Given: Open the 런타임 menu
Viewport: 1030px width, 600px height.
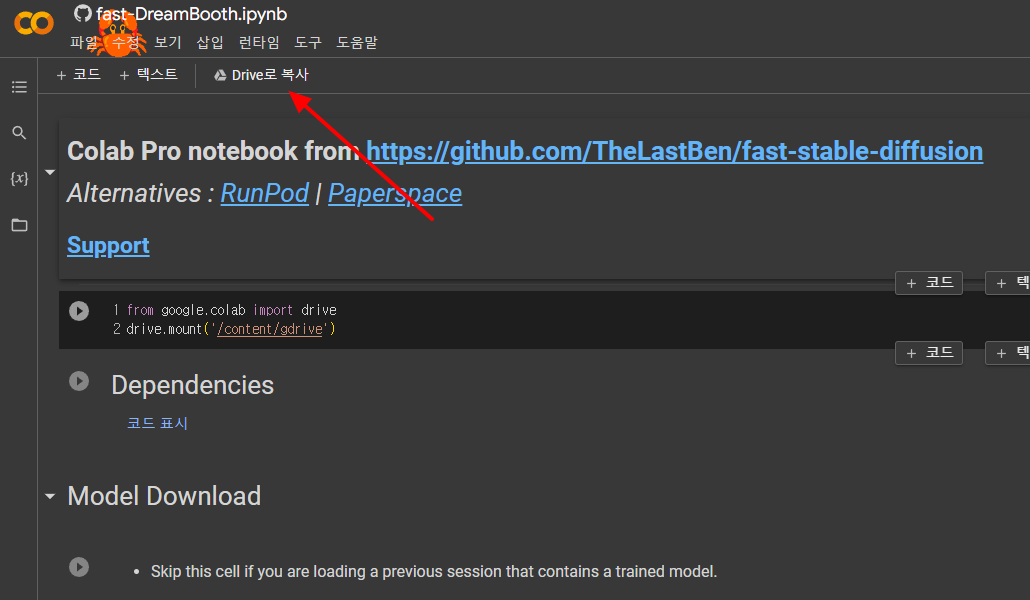Looking at the screenshot, I should 259,43.
